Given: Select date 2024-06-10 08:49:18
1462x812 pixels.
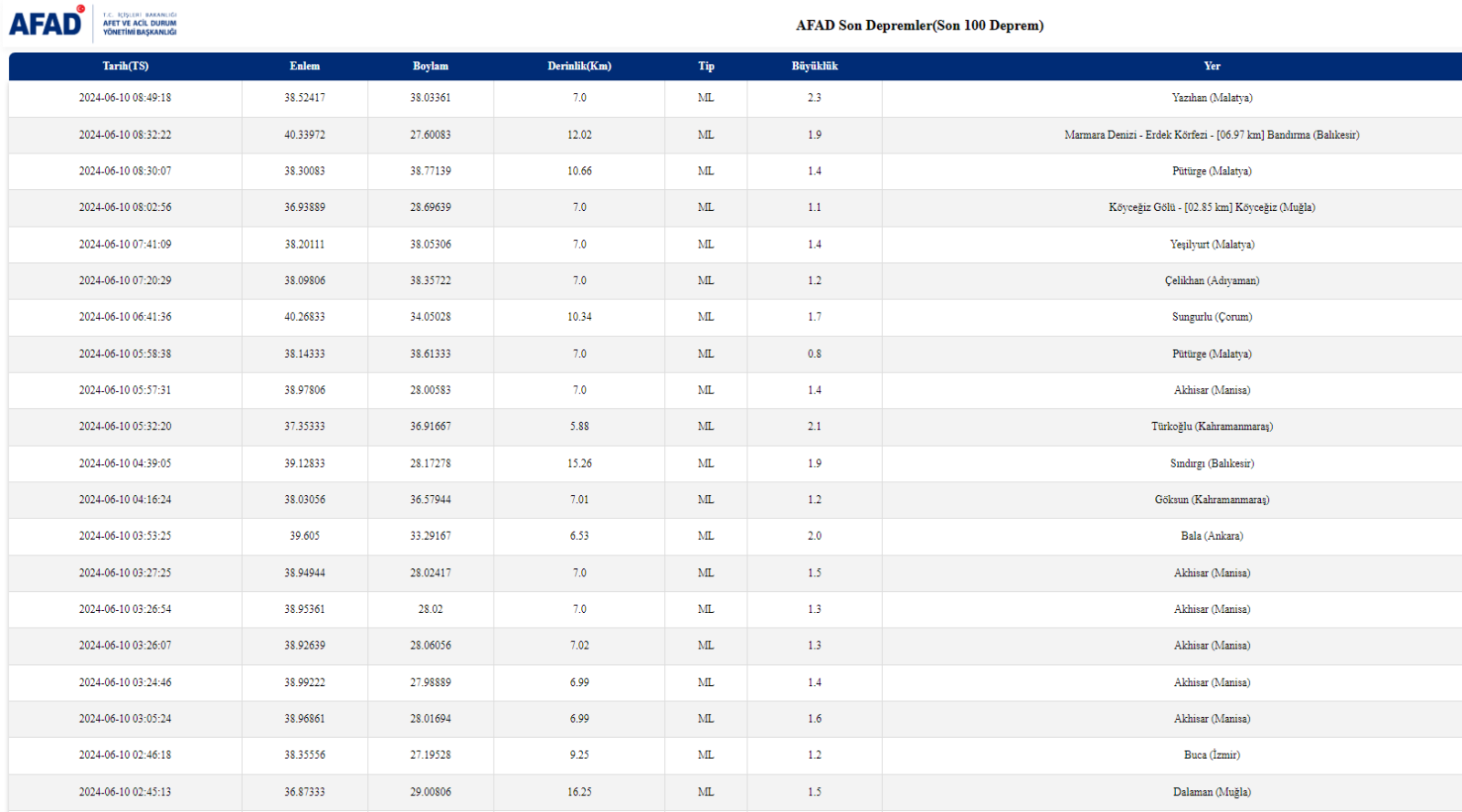Looking at the screenshot, I should pos(125,98).
